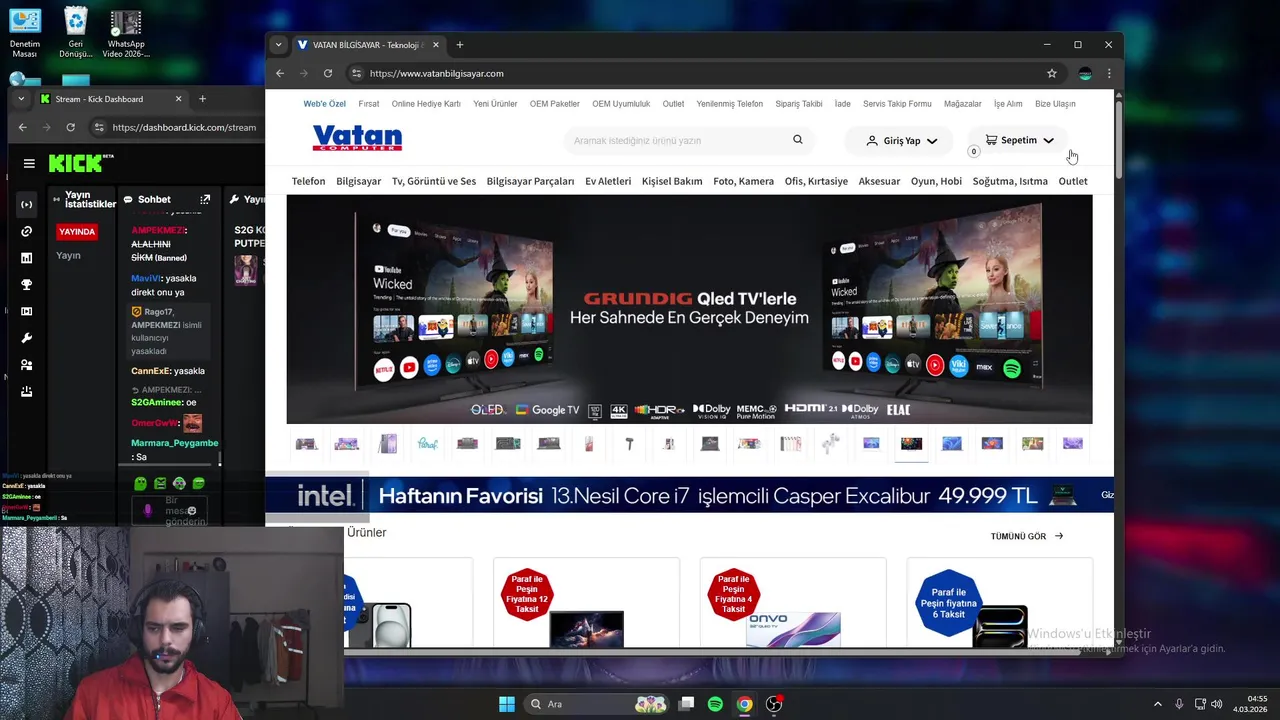Open site info icon beside Vatan URL

pyautogui.click(x=356, y=73)
